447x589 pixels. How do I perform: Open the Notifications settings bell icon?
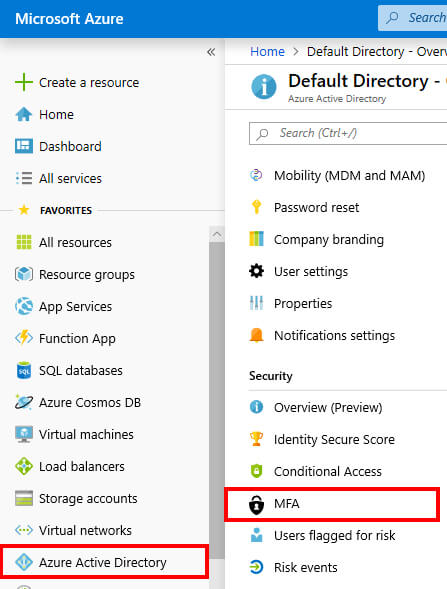(x=257, y=335)
